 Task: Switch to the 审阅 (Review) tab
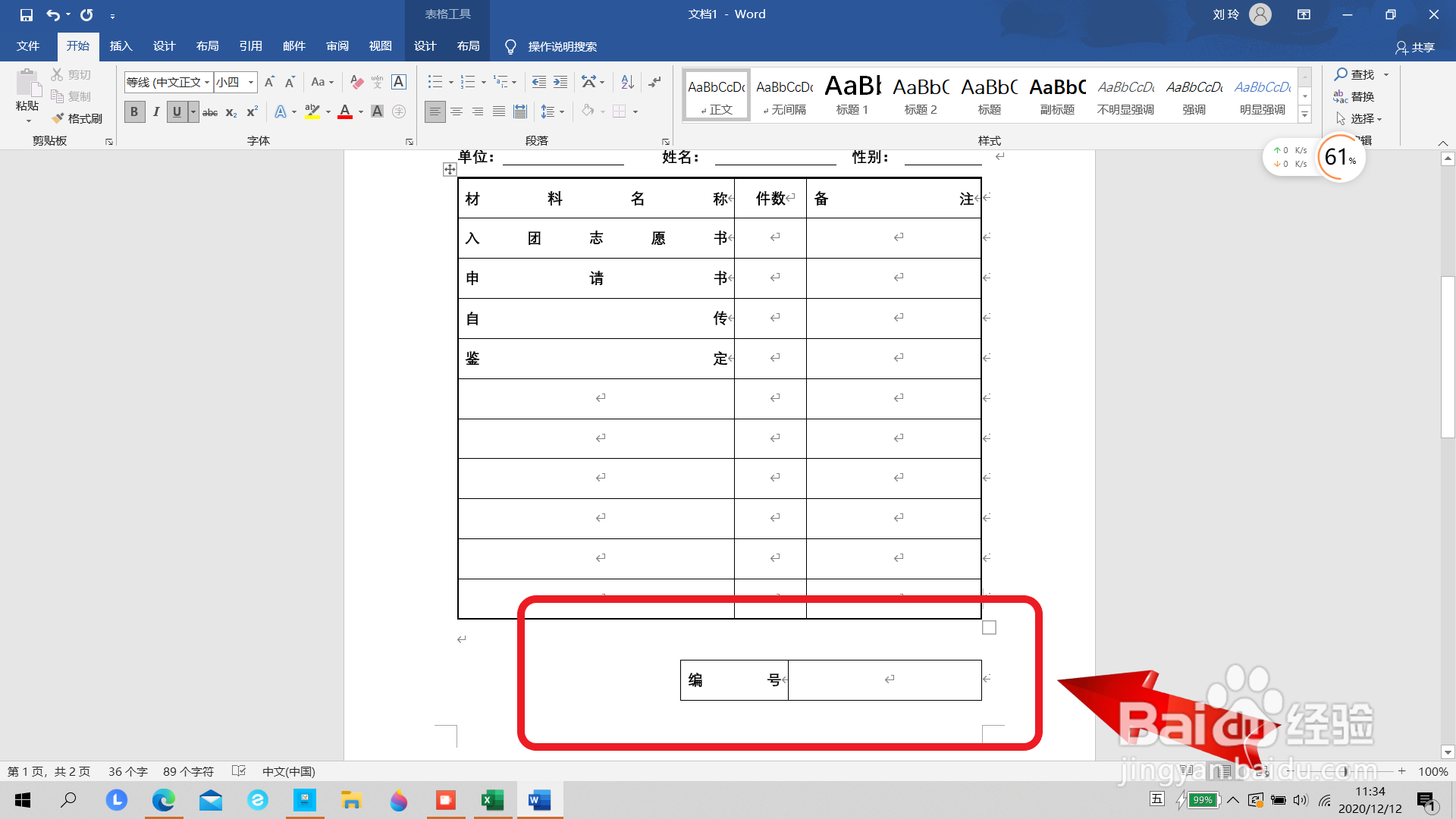(x=337, y=46)
